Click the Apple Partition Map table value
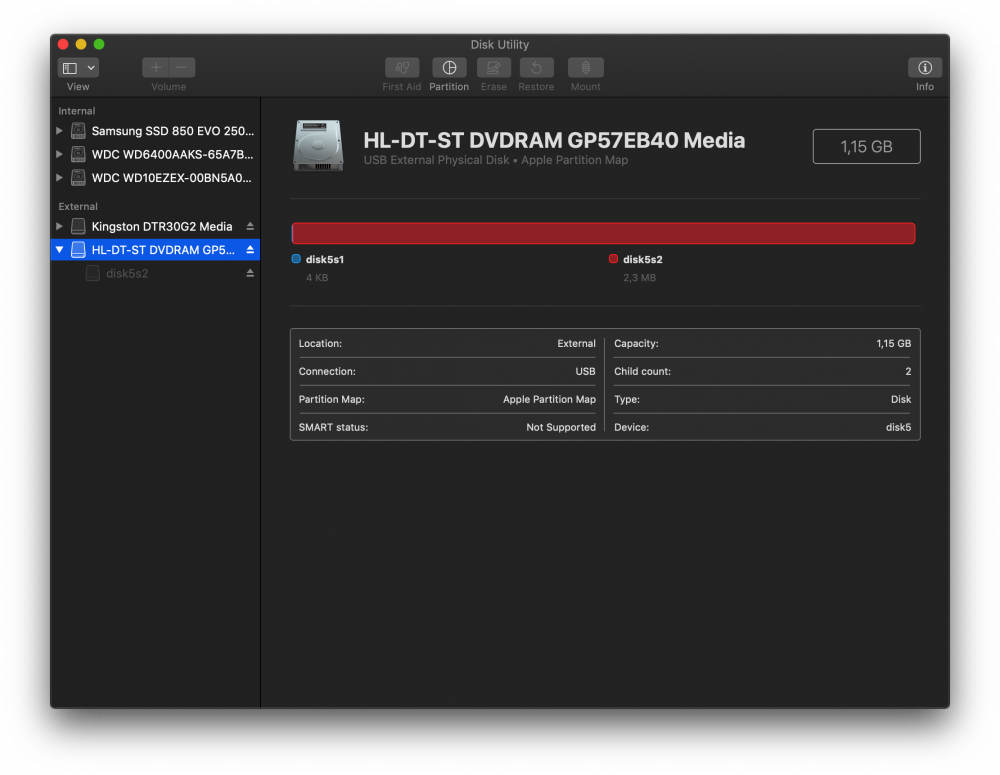 point(549,399)
